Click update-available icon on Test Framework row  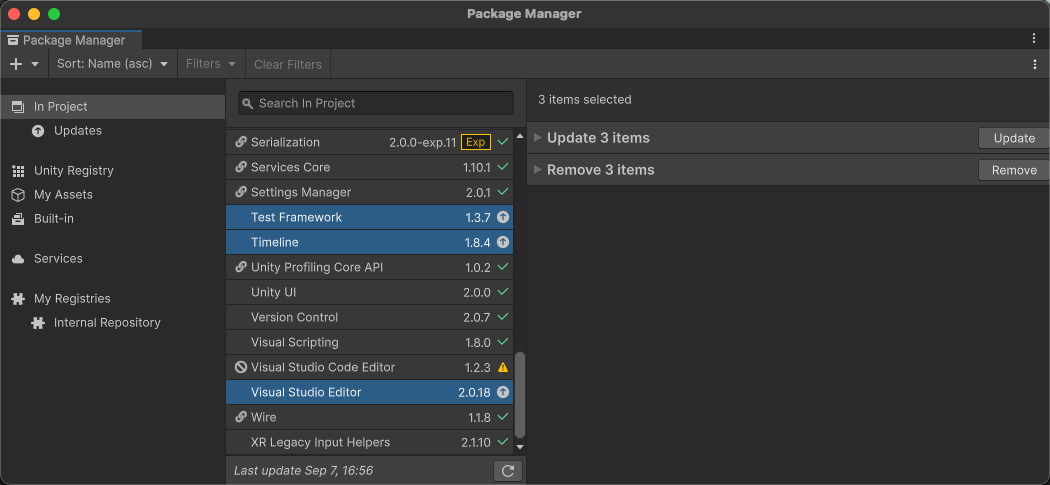point(503,217)
